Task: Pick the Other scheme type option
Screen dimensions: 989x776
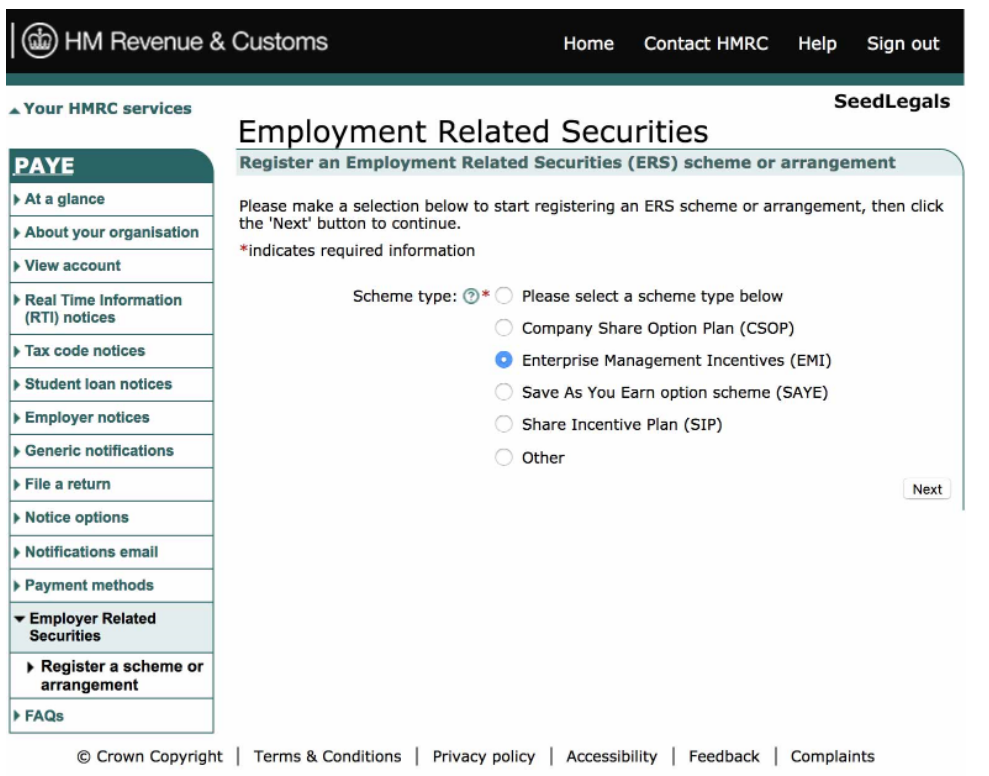Action: [x=504, y=458]
